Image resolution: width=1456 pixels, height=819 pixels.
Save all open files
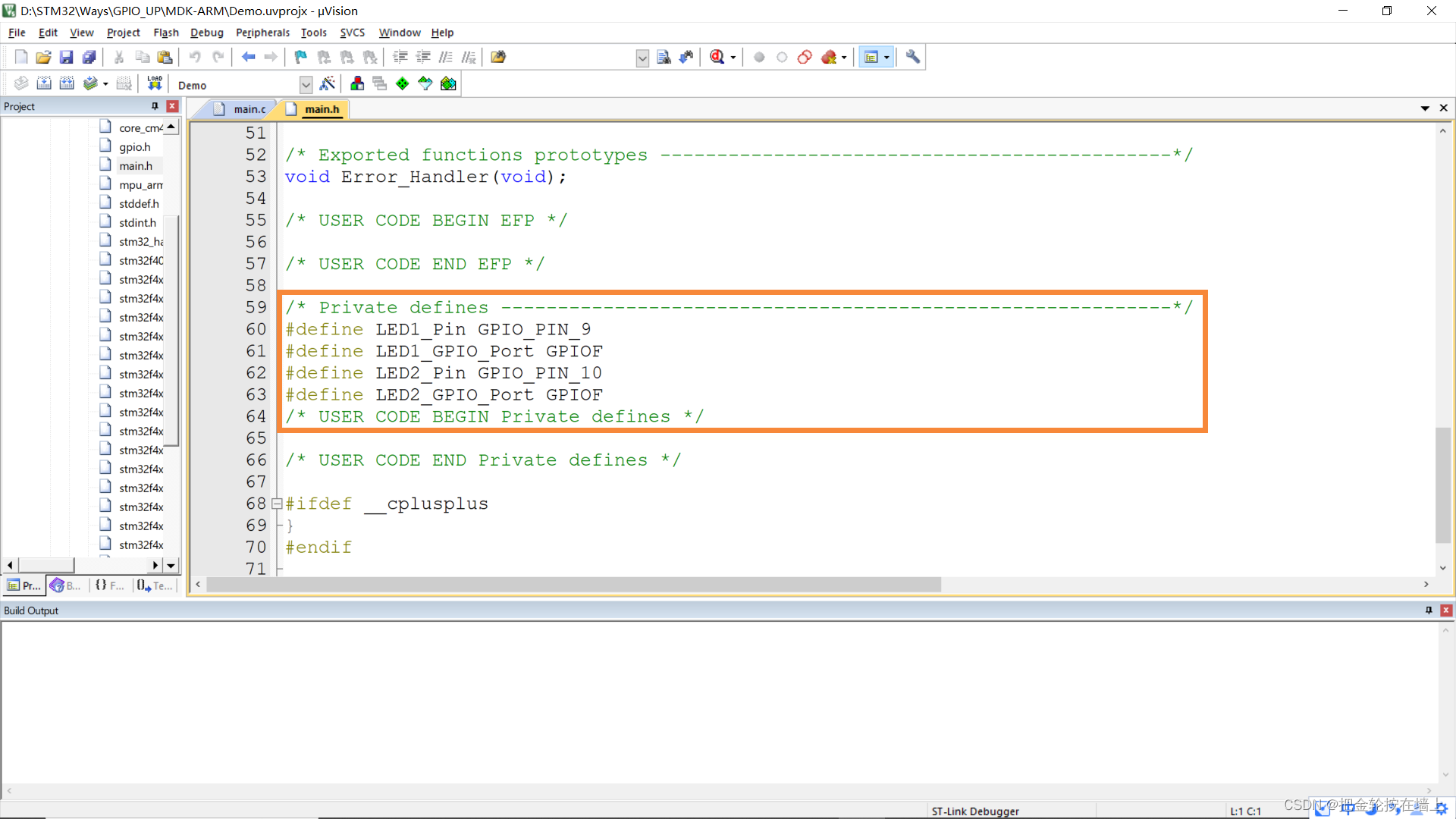(89, 57)
